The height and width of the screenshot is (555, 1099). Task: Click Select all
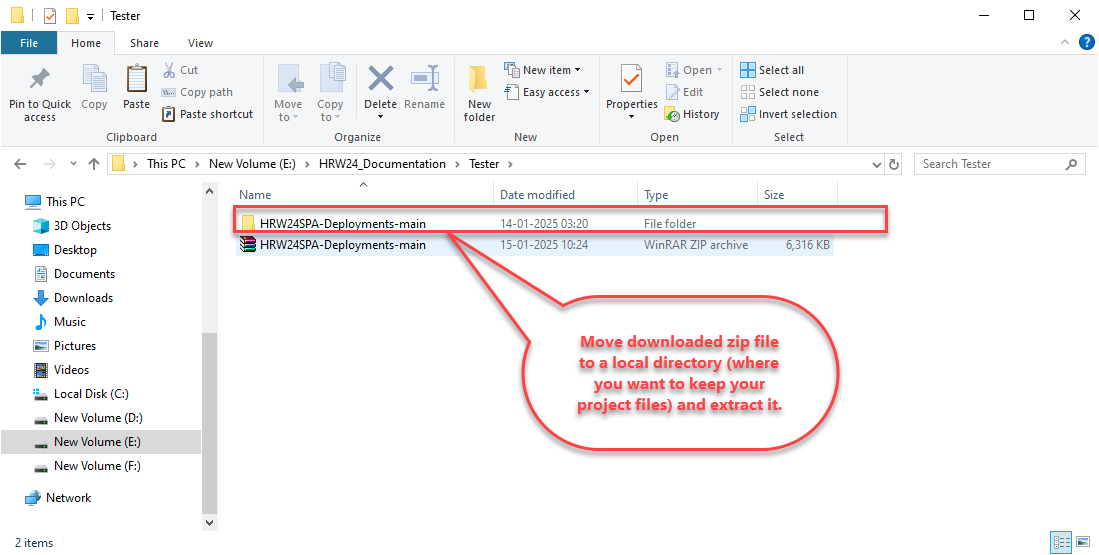coord(772,70)
